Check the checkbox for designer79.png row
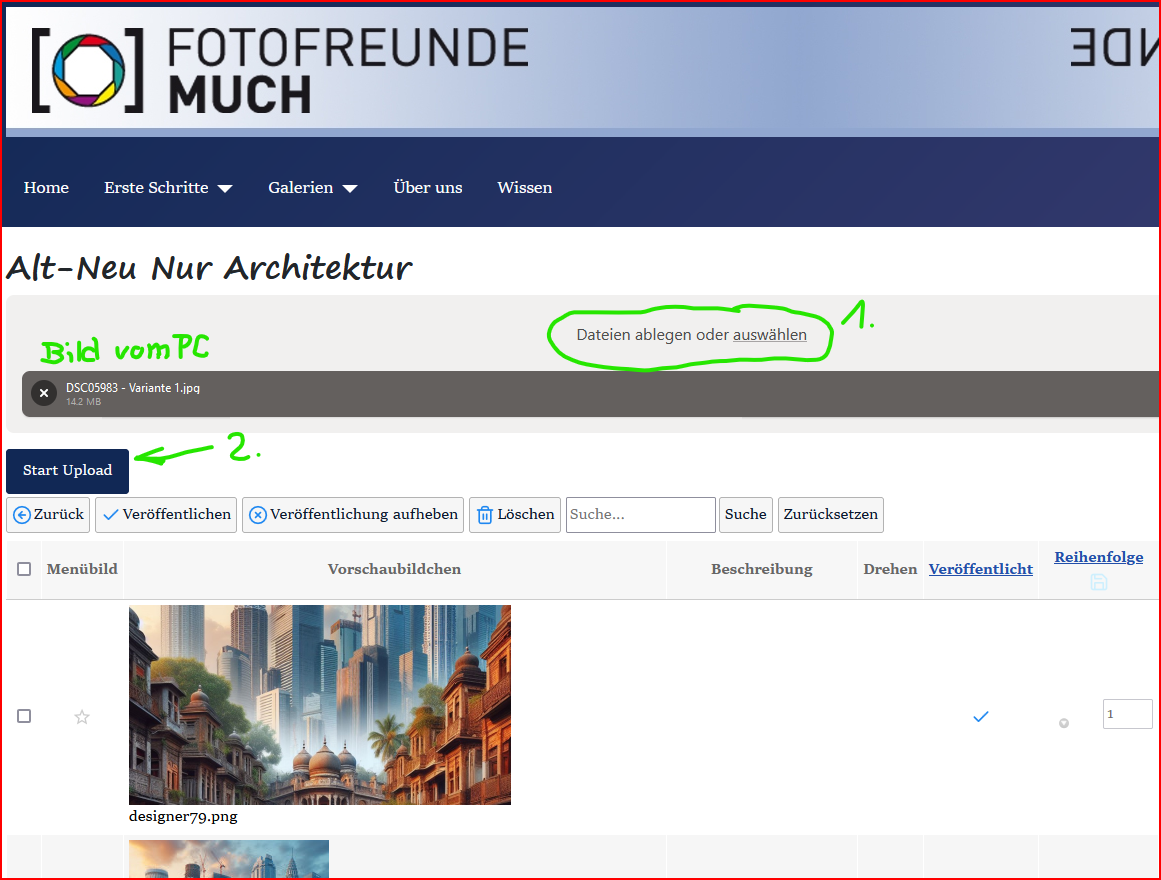 [24, 716]
